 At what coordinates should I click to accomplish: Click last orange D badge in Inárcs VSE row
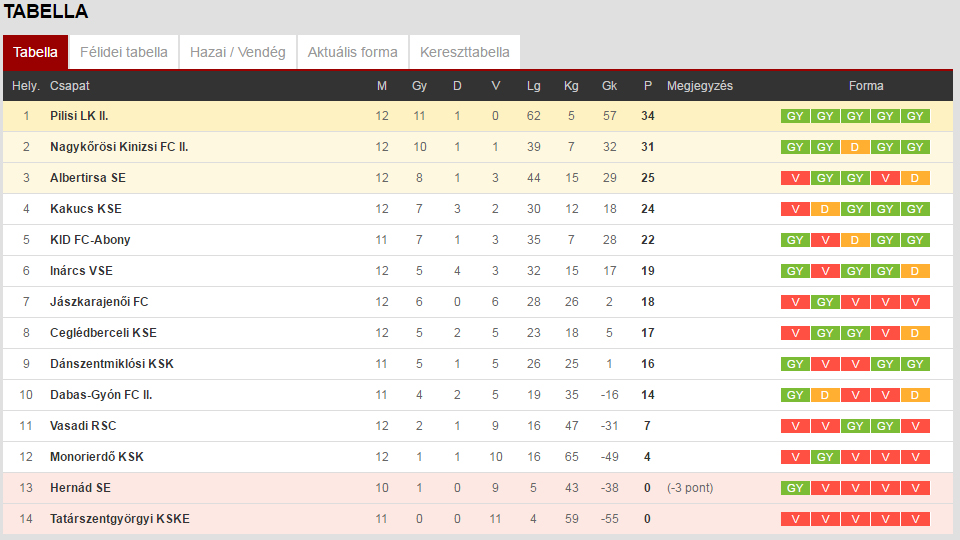click(915, 271)
